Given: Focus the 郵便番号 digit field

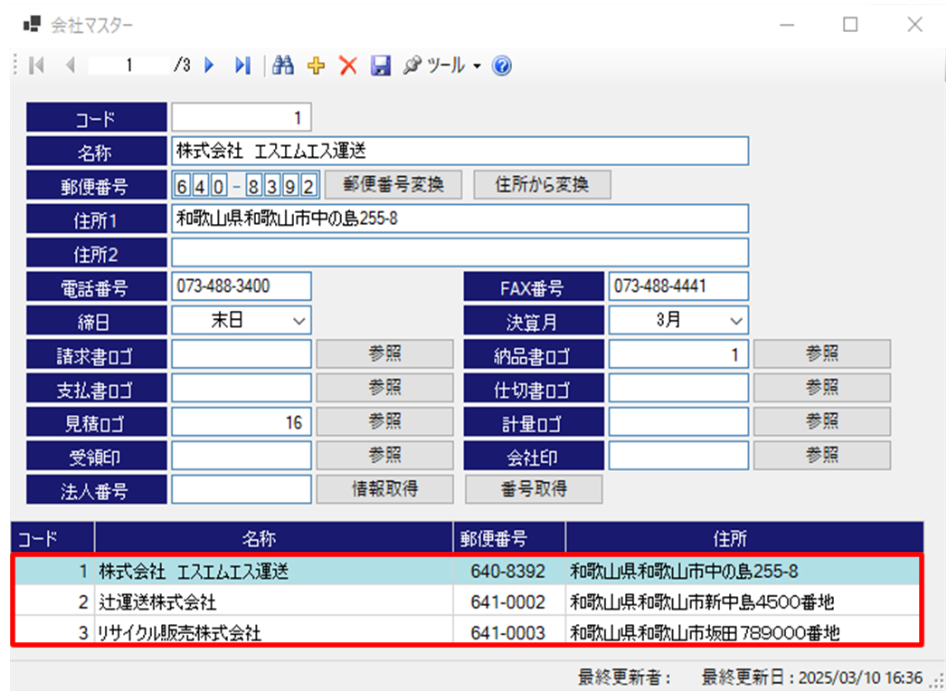Looking at the screenshot, I should pos(246,185).
